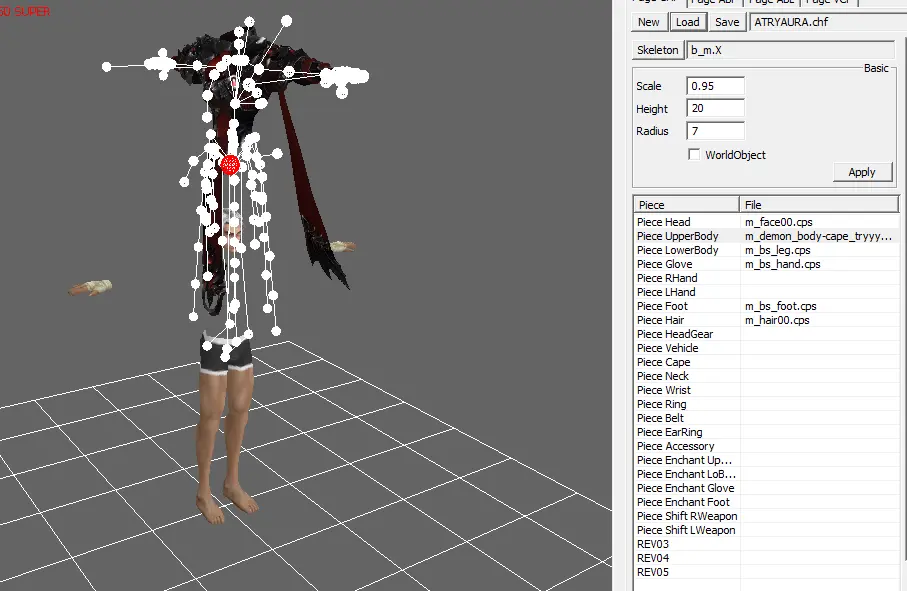Click the "m_bs_leg.cps" file entry

click(x=777, y=250)
